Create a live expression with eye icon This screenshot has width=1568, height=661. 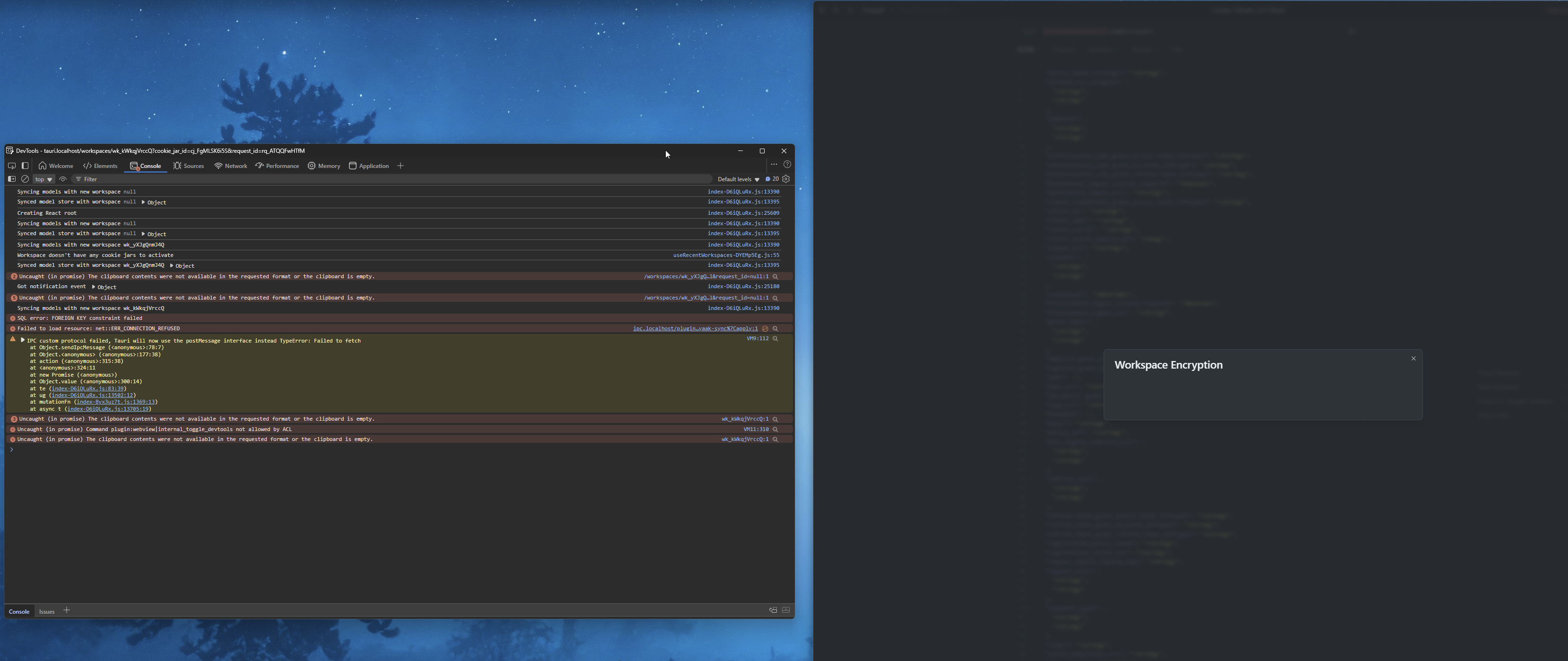[63, 179]
